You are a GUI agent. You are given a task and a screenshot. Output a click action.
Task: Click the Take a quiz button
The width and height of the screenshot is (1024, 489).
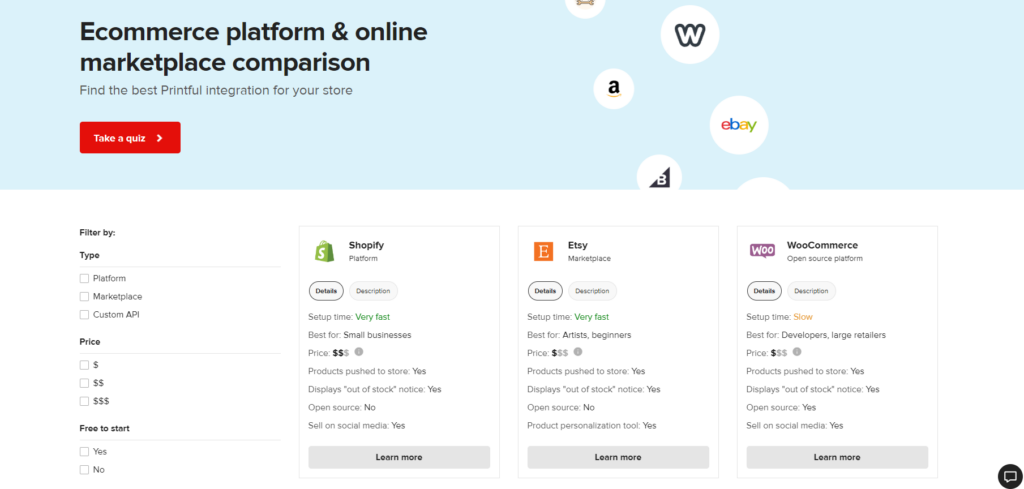tap(130, 138)
